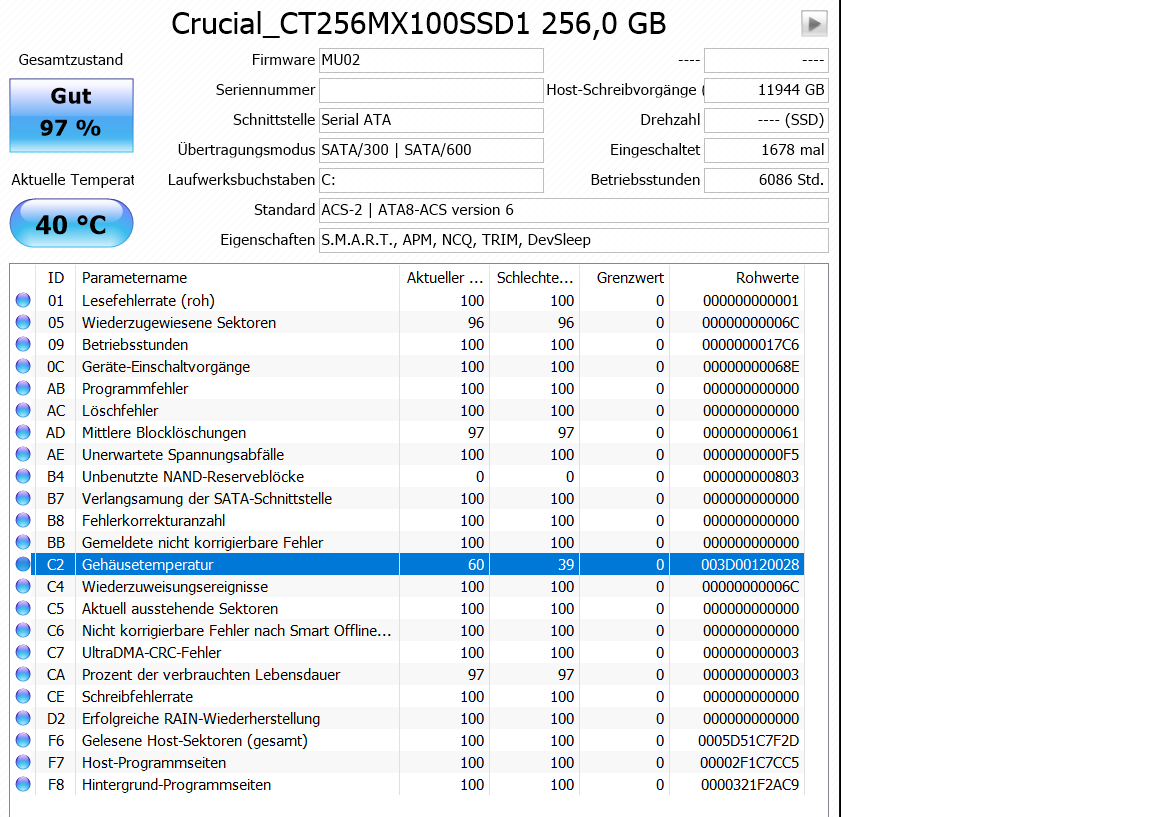Image resolution: width=1152 pixels, height=817 pixels.
Task: Click the ID column header
Action: pos(56,278)
